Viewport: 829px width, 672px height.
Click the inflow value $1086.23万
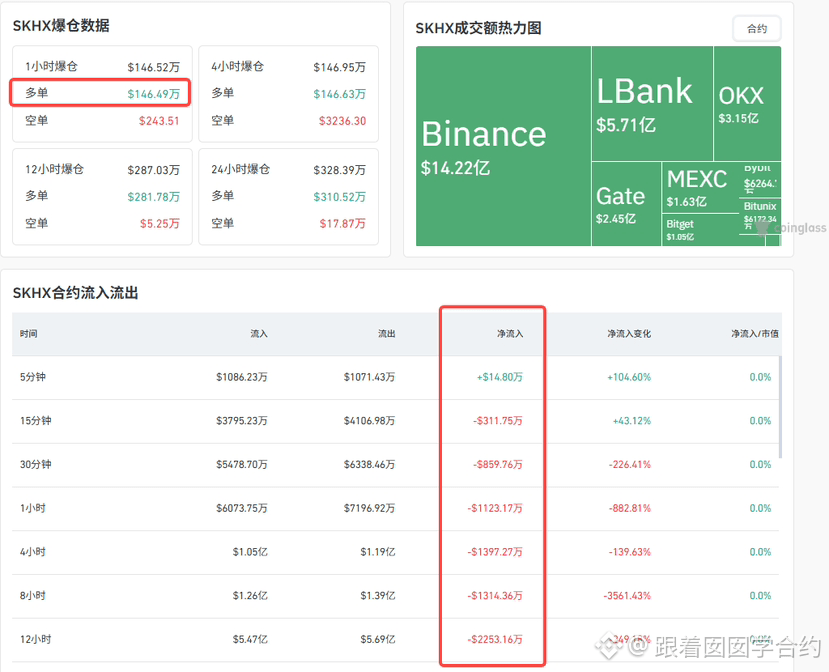click(242, 377)
